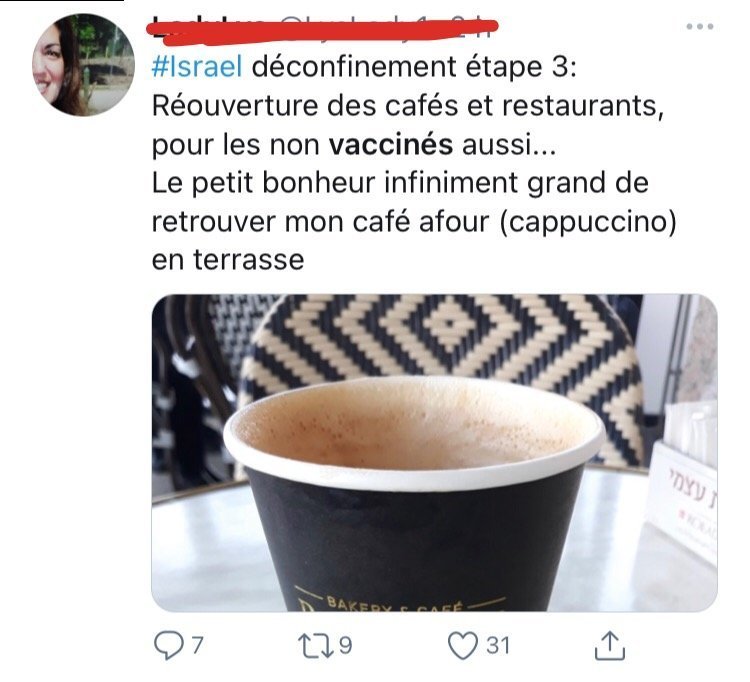Open the author's round profile picture
This screenshot has width=750, height=682.
[x=83, y=65]
